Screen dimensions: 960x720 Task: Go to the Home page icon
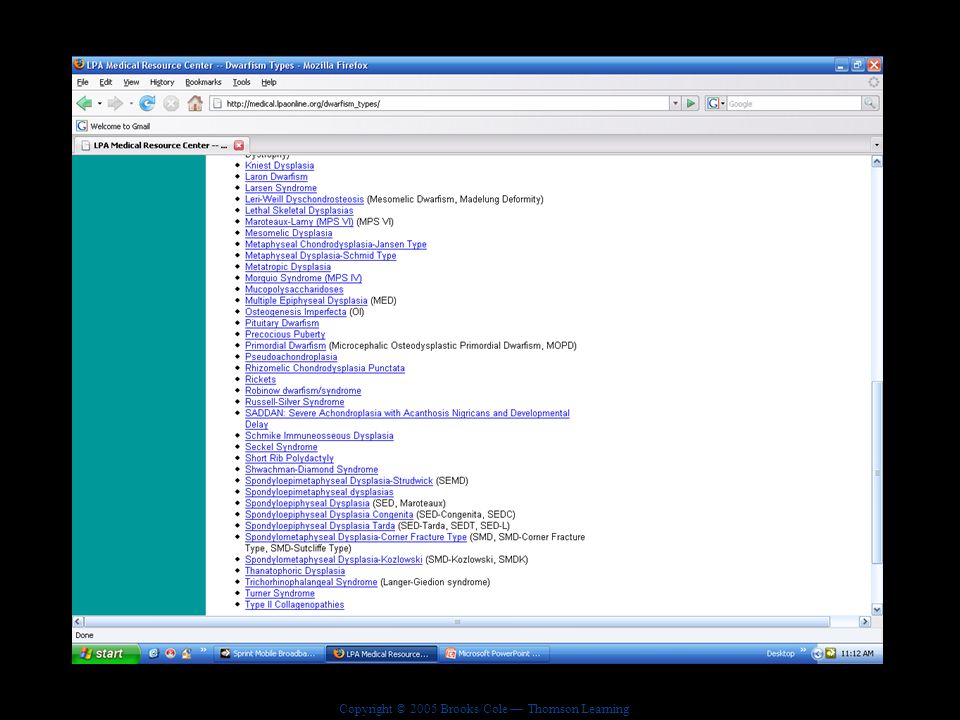195,103
